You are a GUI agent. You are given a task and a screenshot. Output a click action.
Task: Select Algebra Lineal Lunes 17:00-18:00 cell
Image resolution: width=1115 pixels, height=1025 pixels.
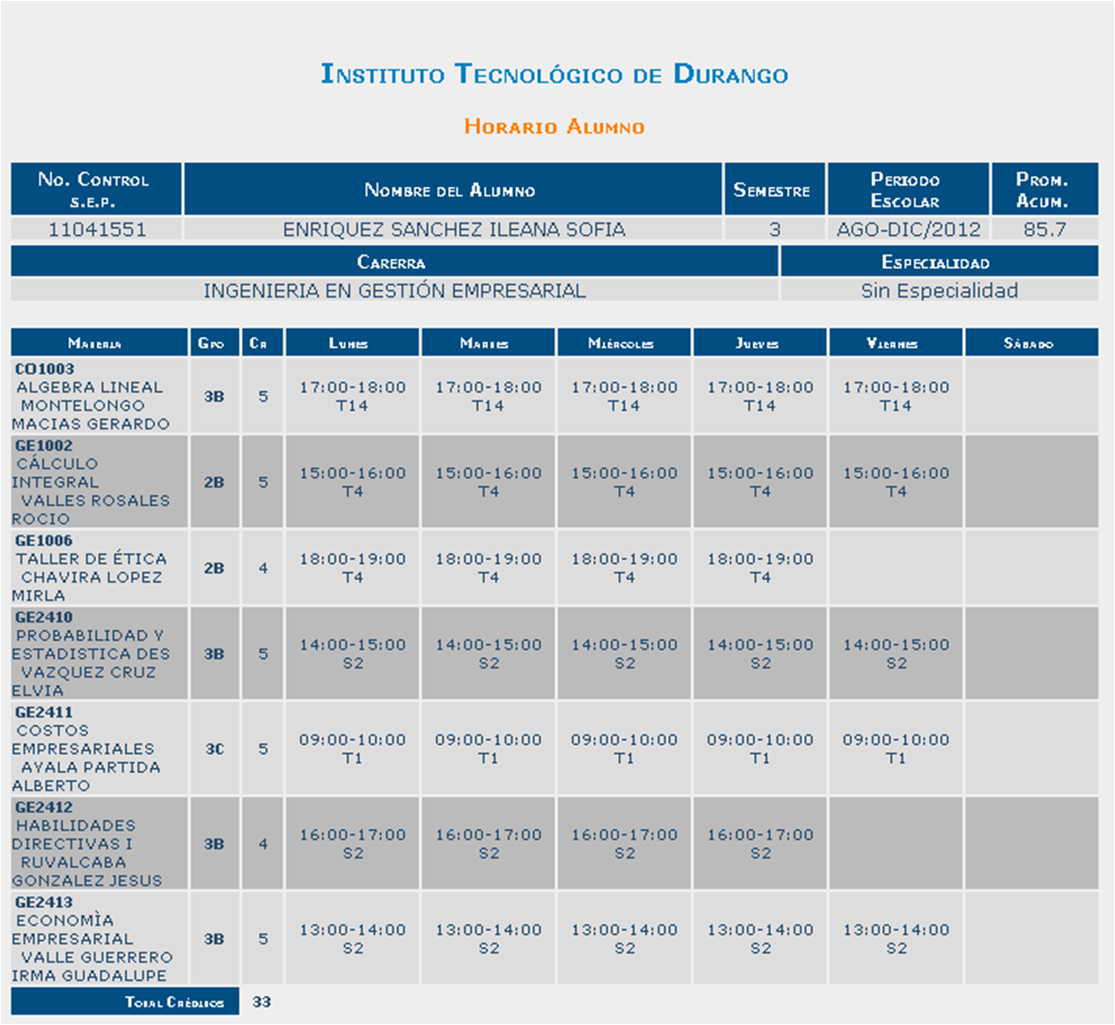352,395
